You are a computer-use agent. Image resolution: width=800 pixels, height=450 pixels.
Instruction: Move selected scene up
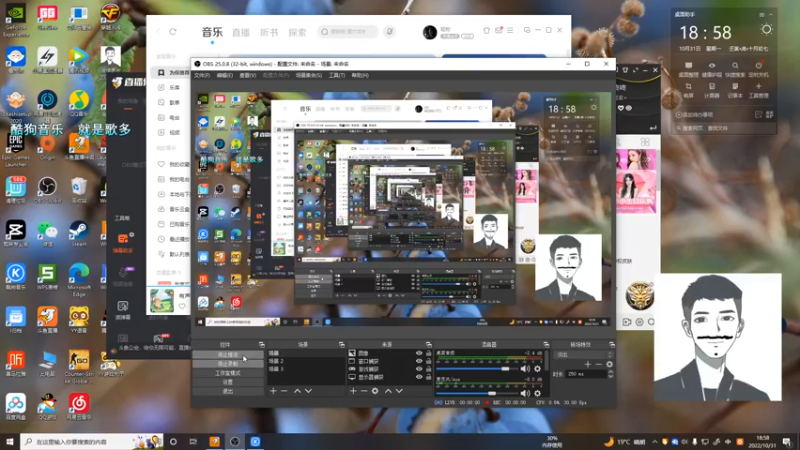(x=297, y=391)
